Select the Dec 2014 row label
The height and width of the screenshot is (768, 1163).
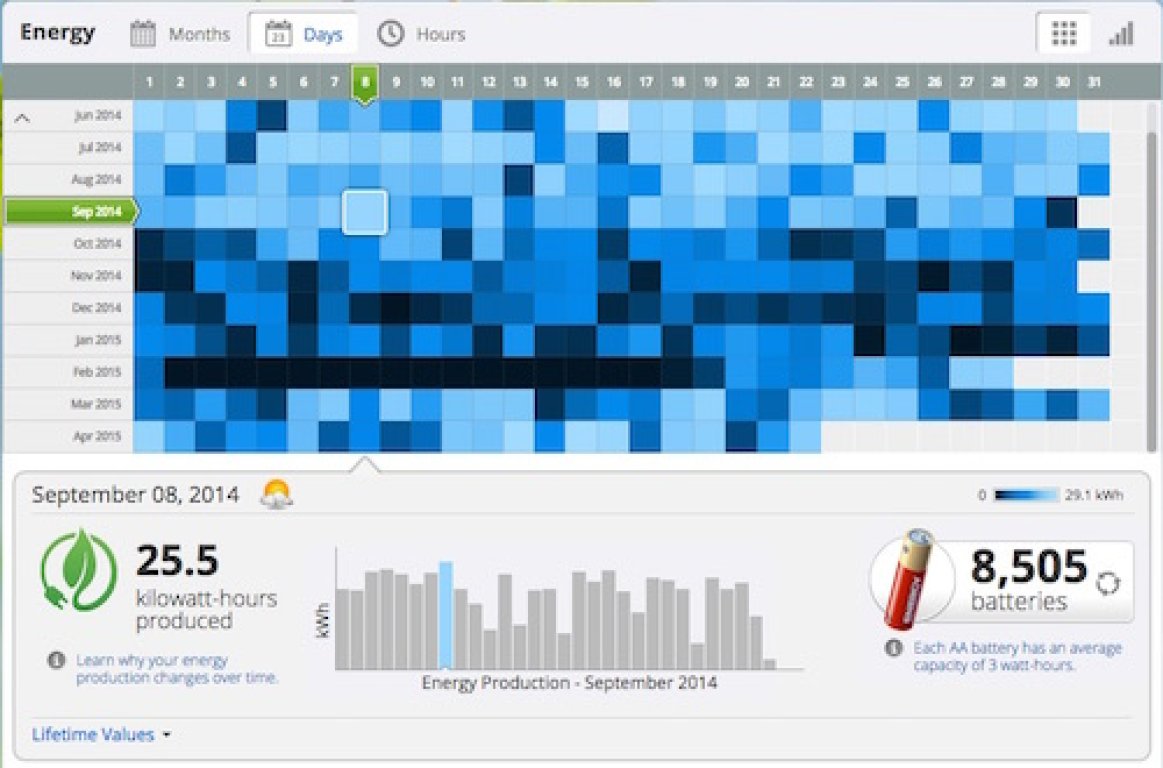click(96, 307)
